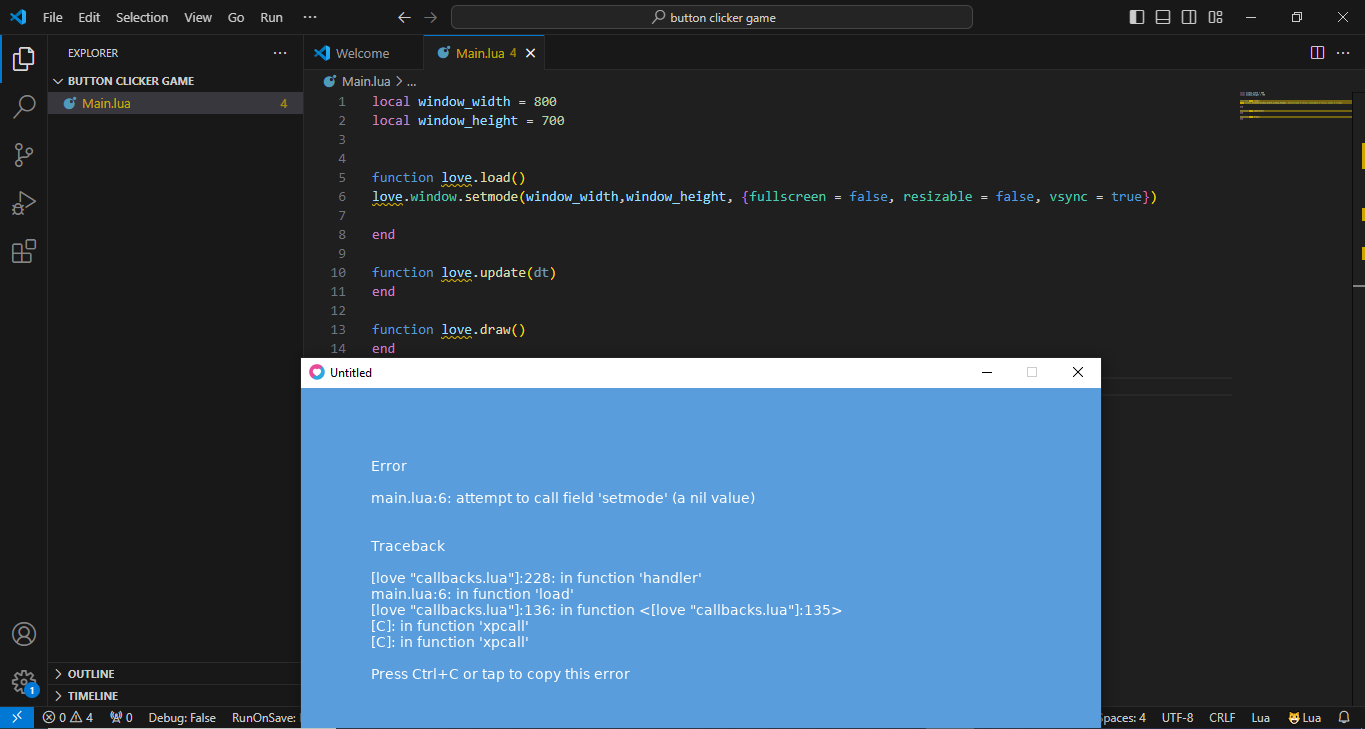Open the File menu

tap(52, 17)
